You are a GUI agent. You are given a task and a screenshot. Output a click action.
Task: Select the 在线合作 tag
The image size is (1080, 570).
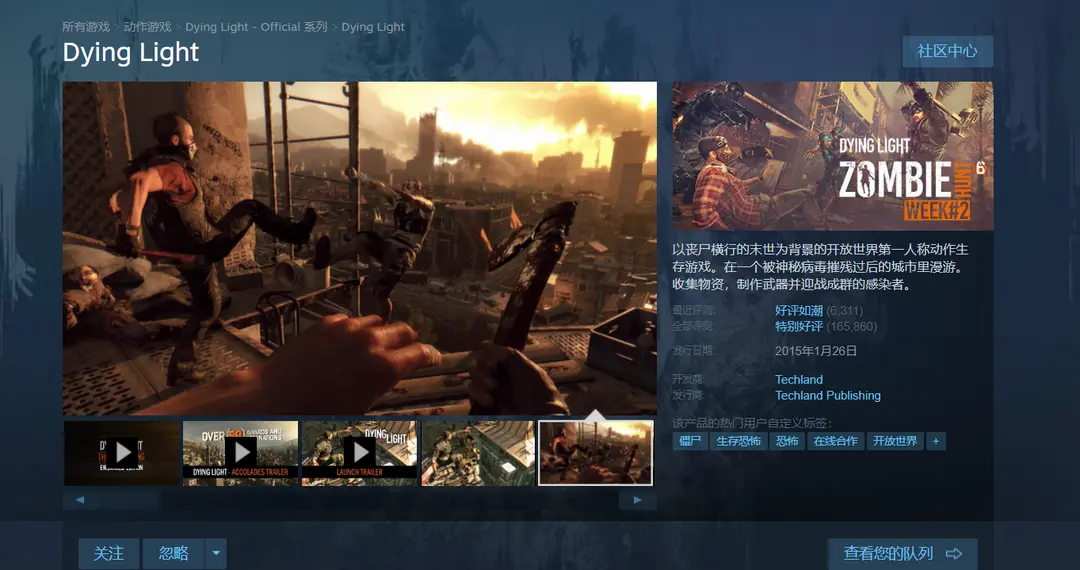(835, 441)
